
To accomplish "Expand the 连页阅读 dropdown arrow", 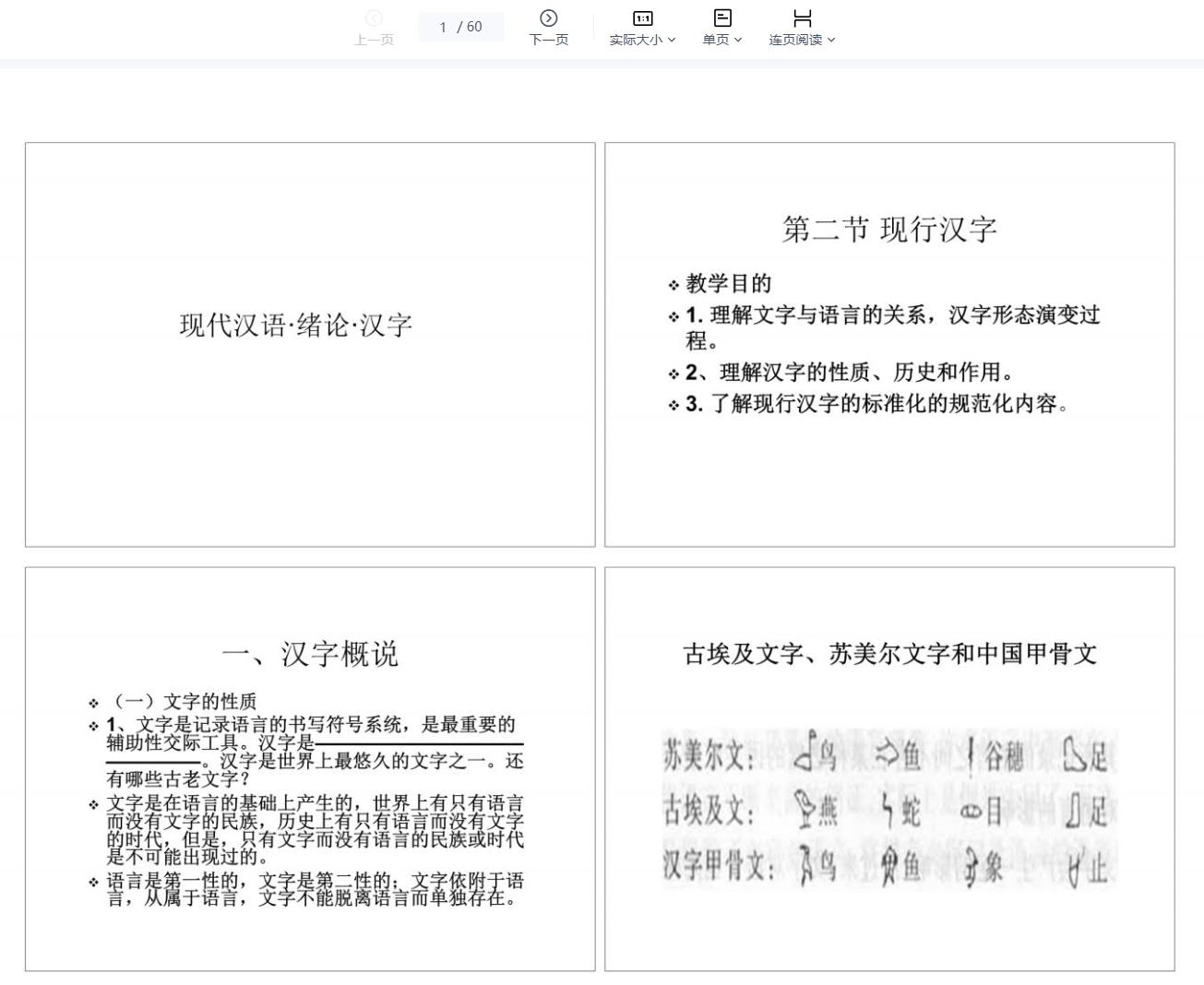I will click(x=831, y=40).
